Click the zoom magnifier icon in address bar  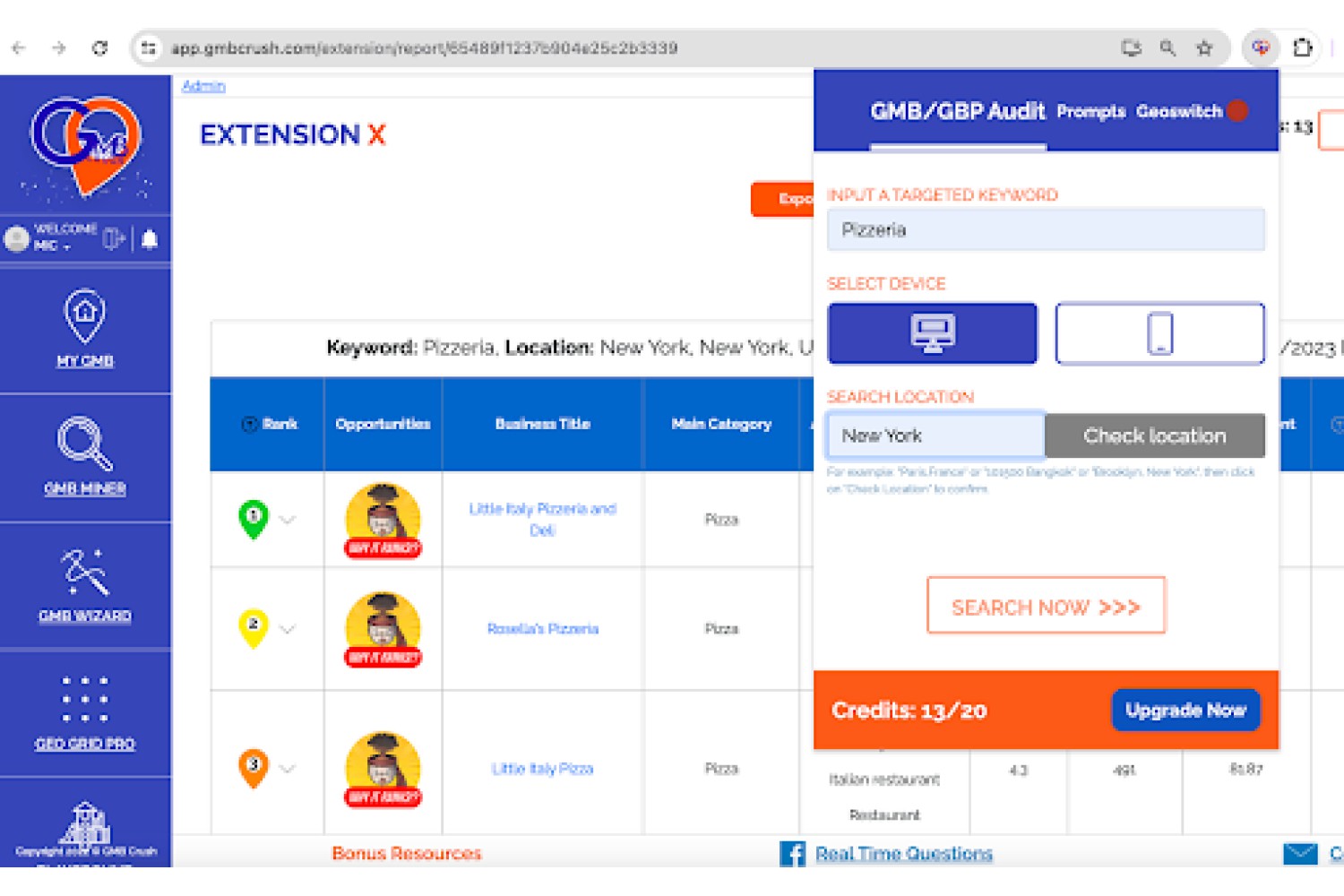[x=1167, y=48]
